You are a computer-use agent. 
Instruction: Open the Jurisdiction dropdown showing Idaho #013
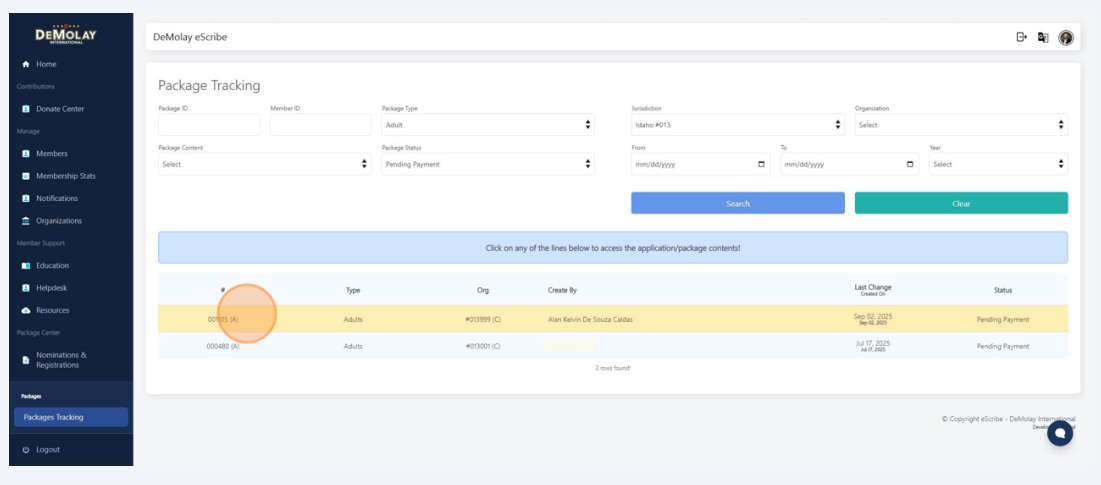pos(737,125)
